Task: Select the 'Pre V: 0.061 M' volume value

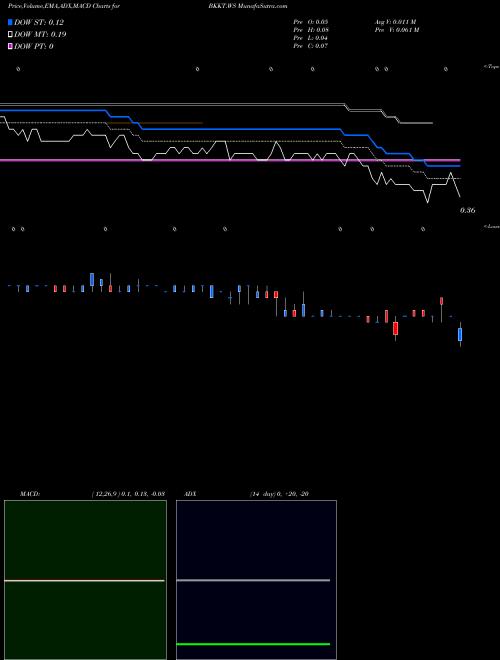Action: click(397, 30)
